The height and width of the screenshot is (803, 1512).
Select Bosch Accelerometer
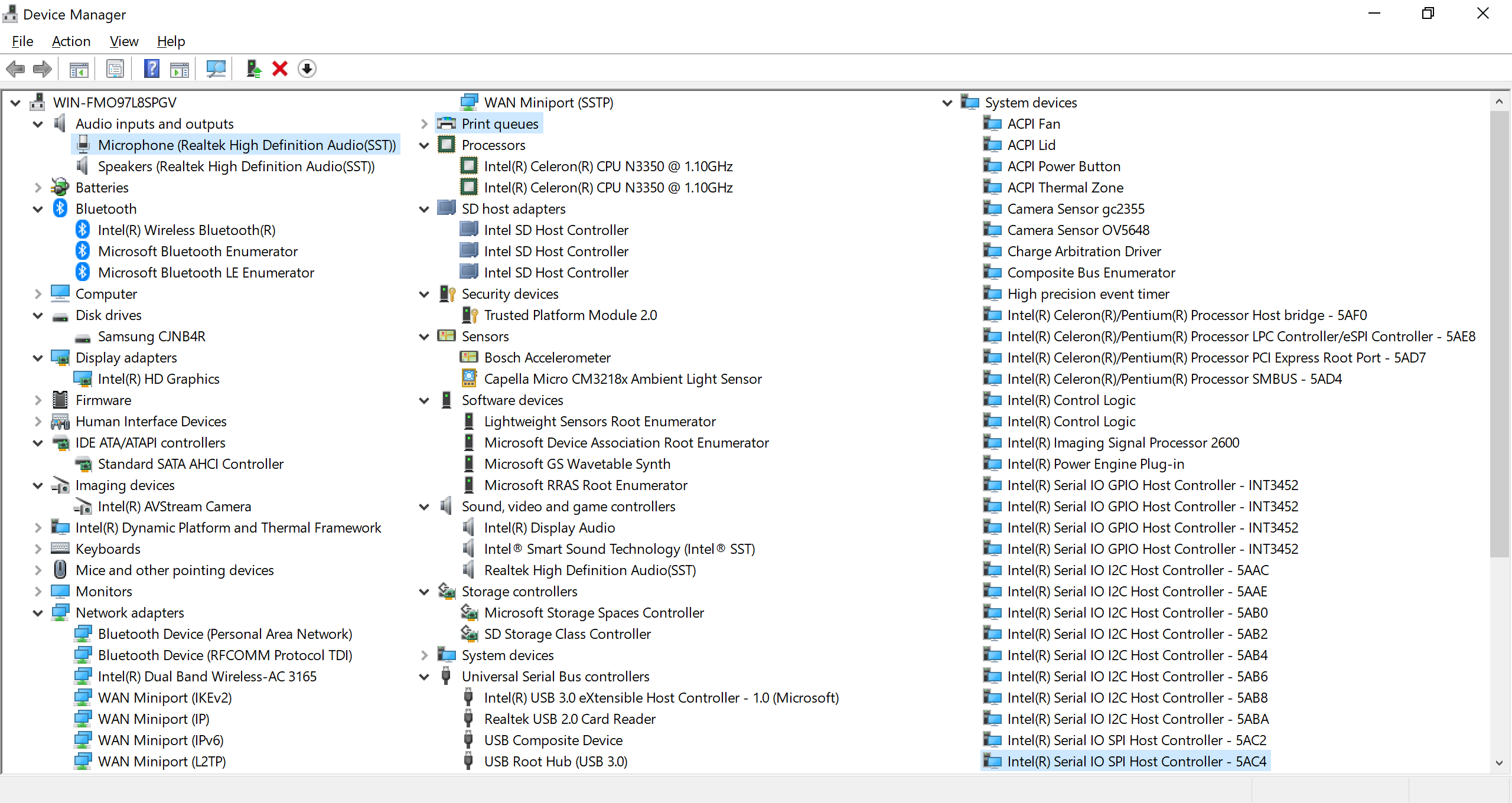pos(547,357)
